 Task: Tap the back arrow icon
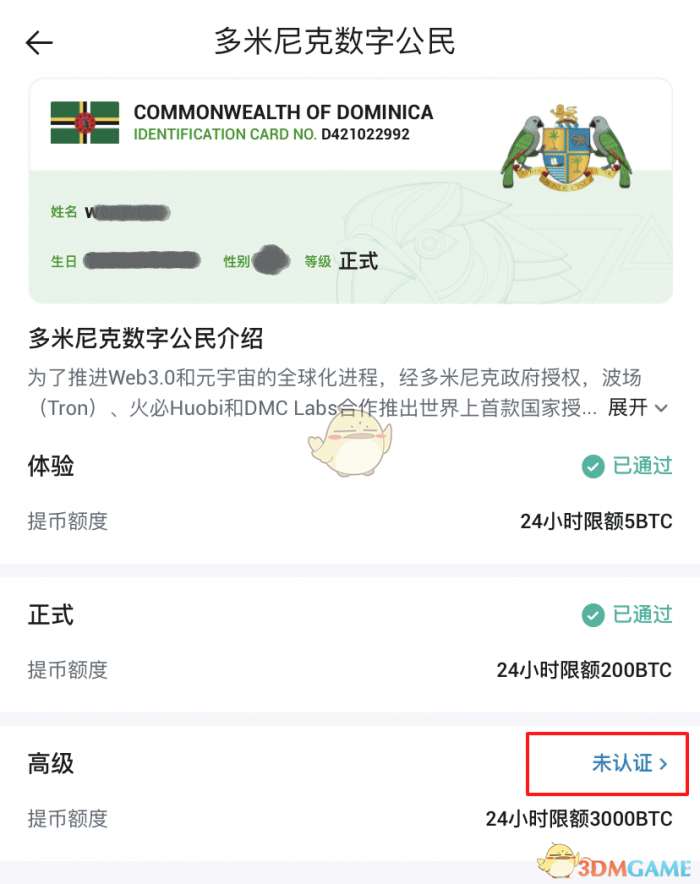click(39, 43)
